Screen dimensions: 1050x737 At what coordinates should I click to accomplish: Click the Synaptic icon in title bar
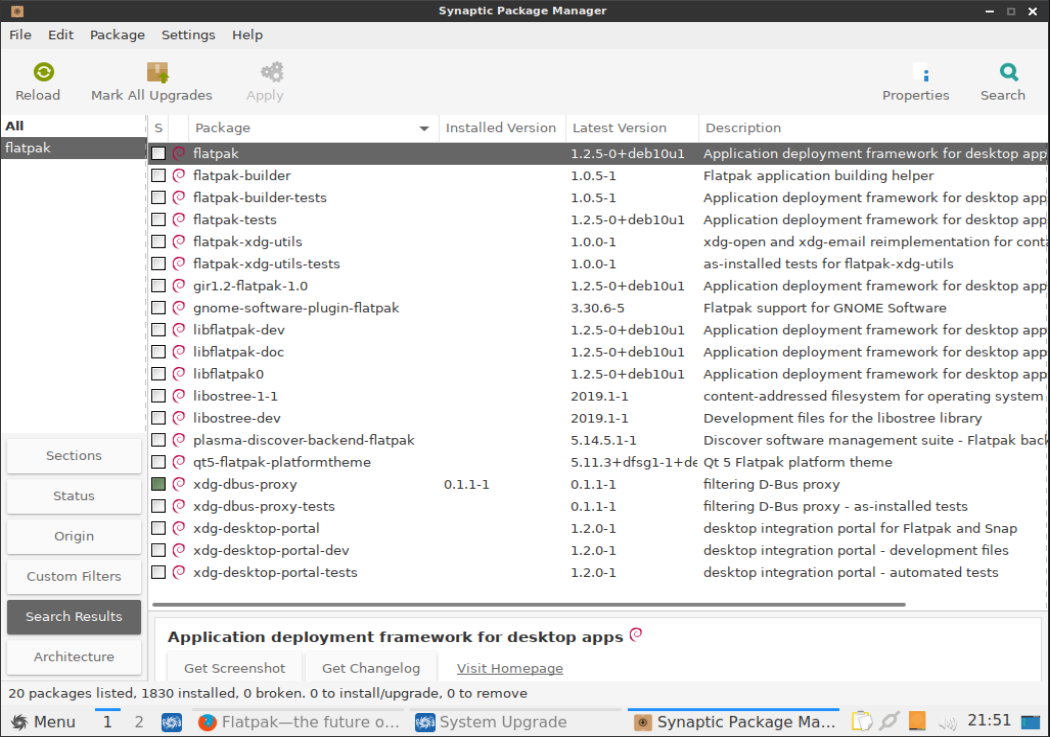pos(17,11)
